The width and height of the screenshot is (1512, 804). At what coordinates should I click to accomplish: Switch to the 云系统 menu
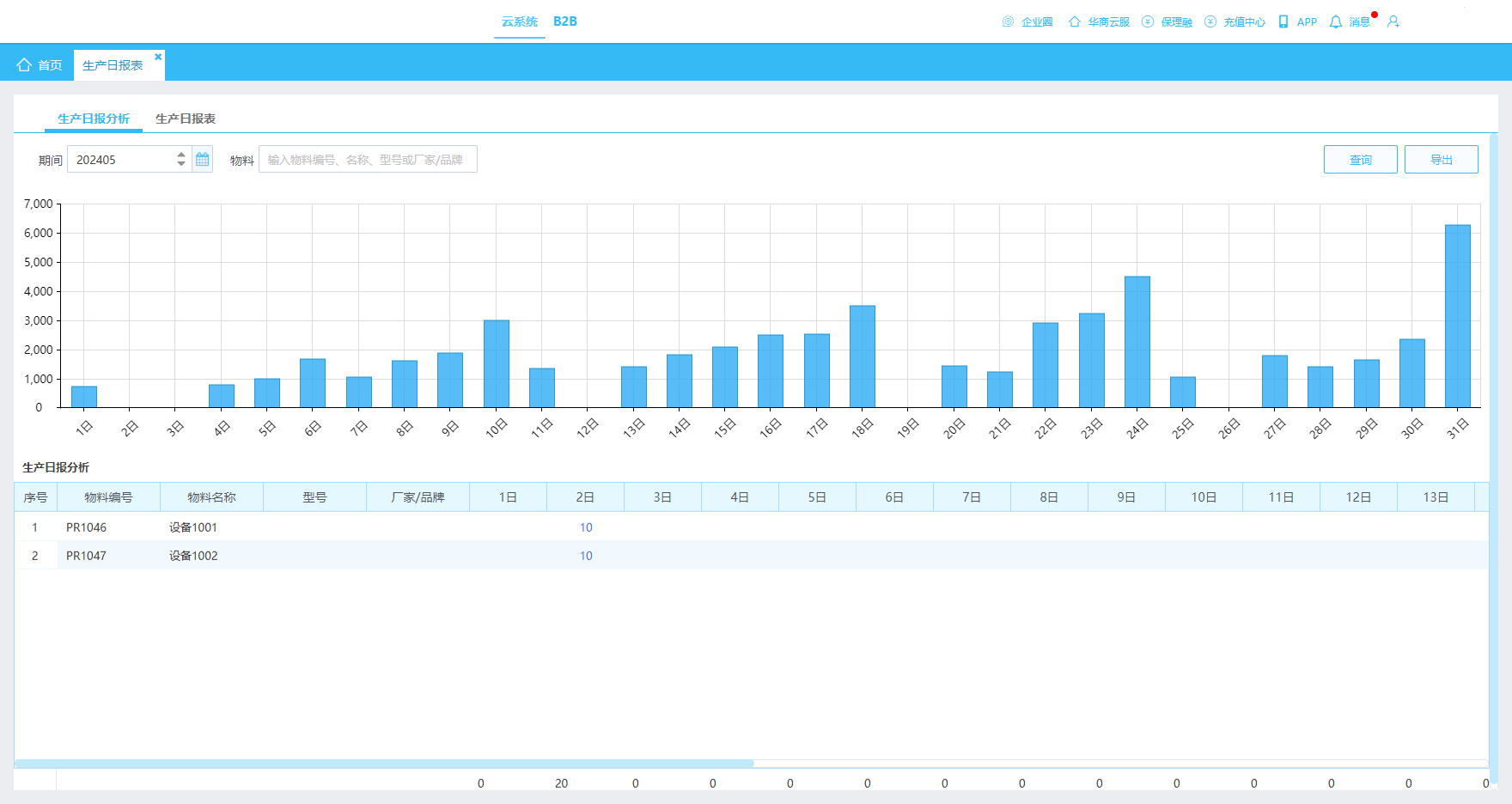pos(520,21)
